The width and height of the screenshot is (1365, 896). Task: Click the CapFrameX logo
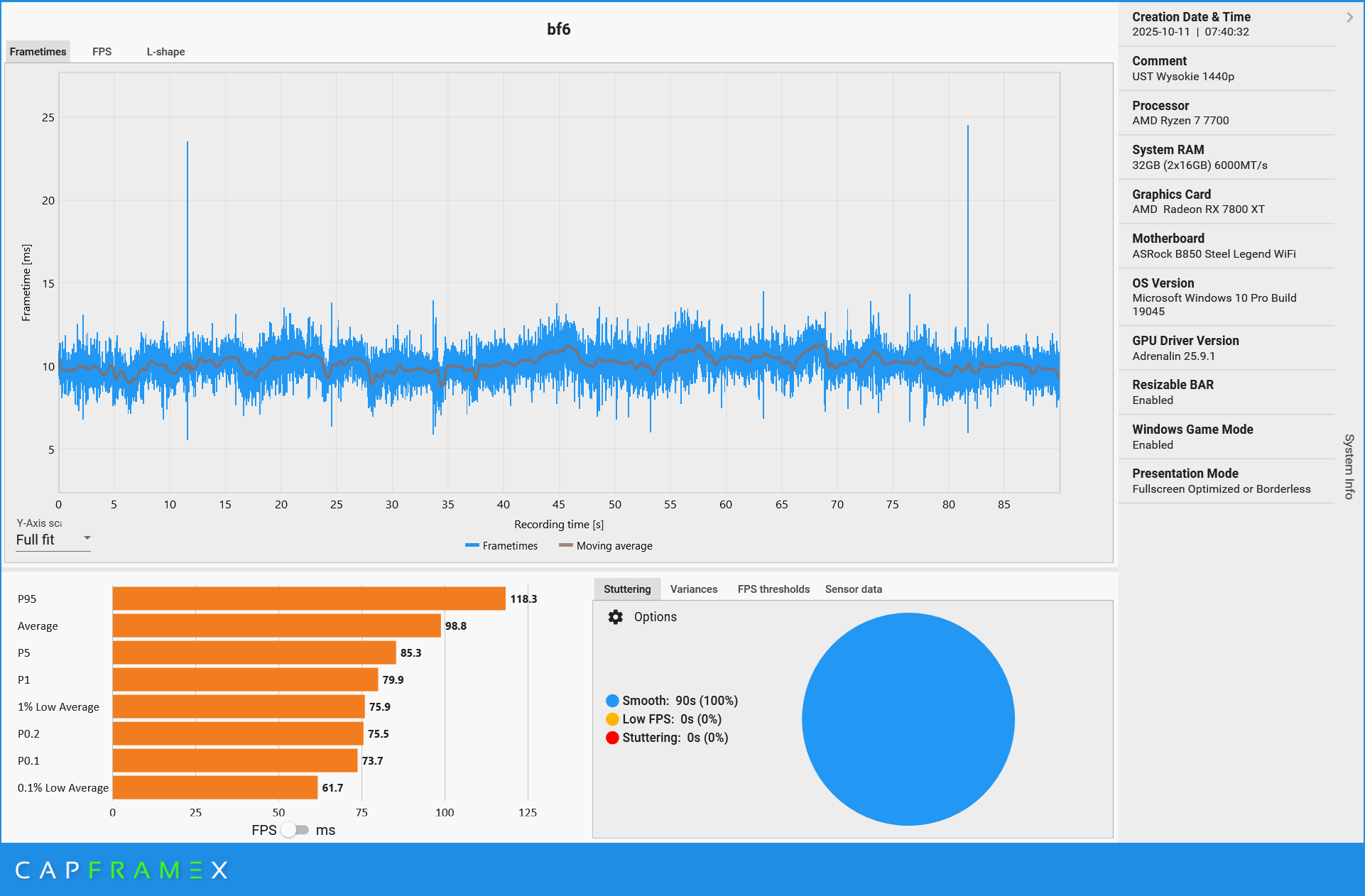pyautogui.click(x=121, y=870)
